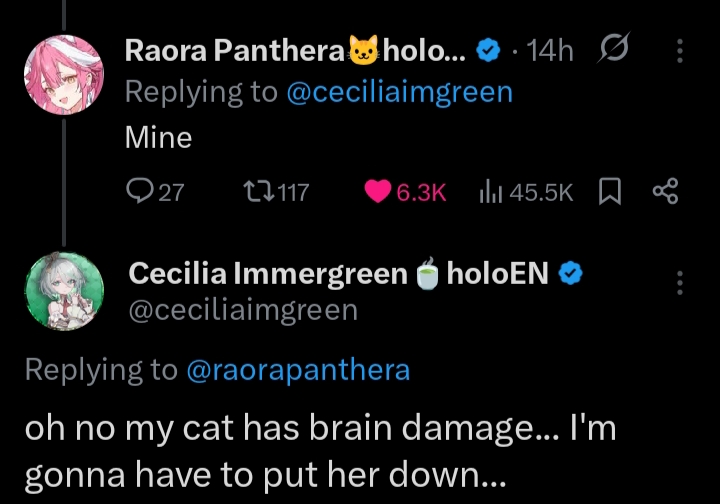Tap Cecilia's blue verified badge
720x504 pixels.
(571, 273)
